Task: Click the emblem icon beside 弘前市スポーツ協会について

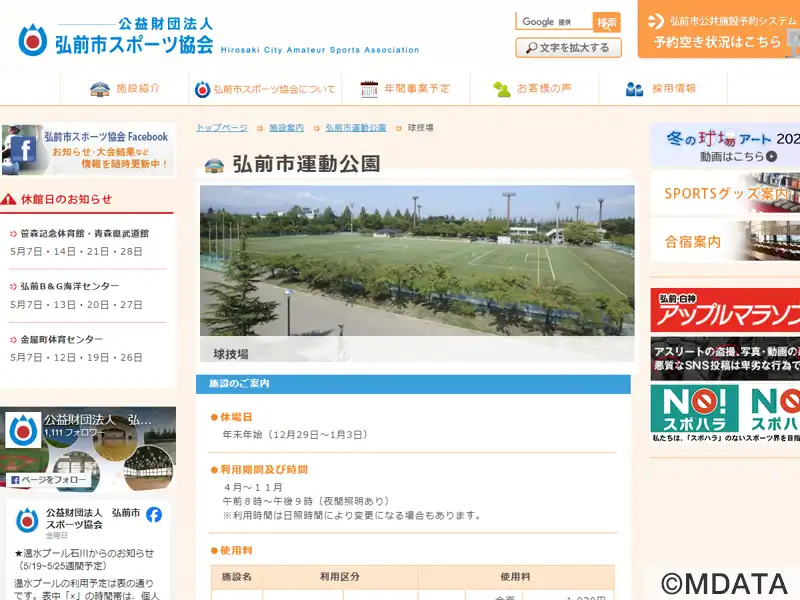Action: [x=203, y=90]
